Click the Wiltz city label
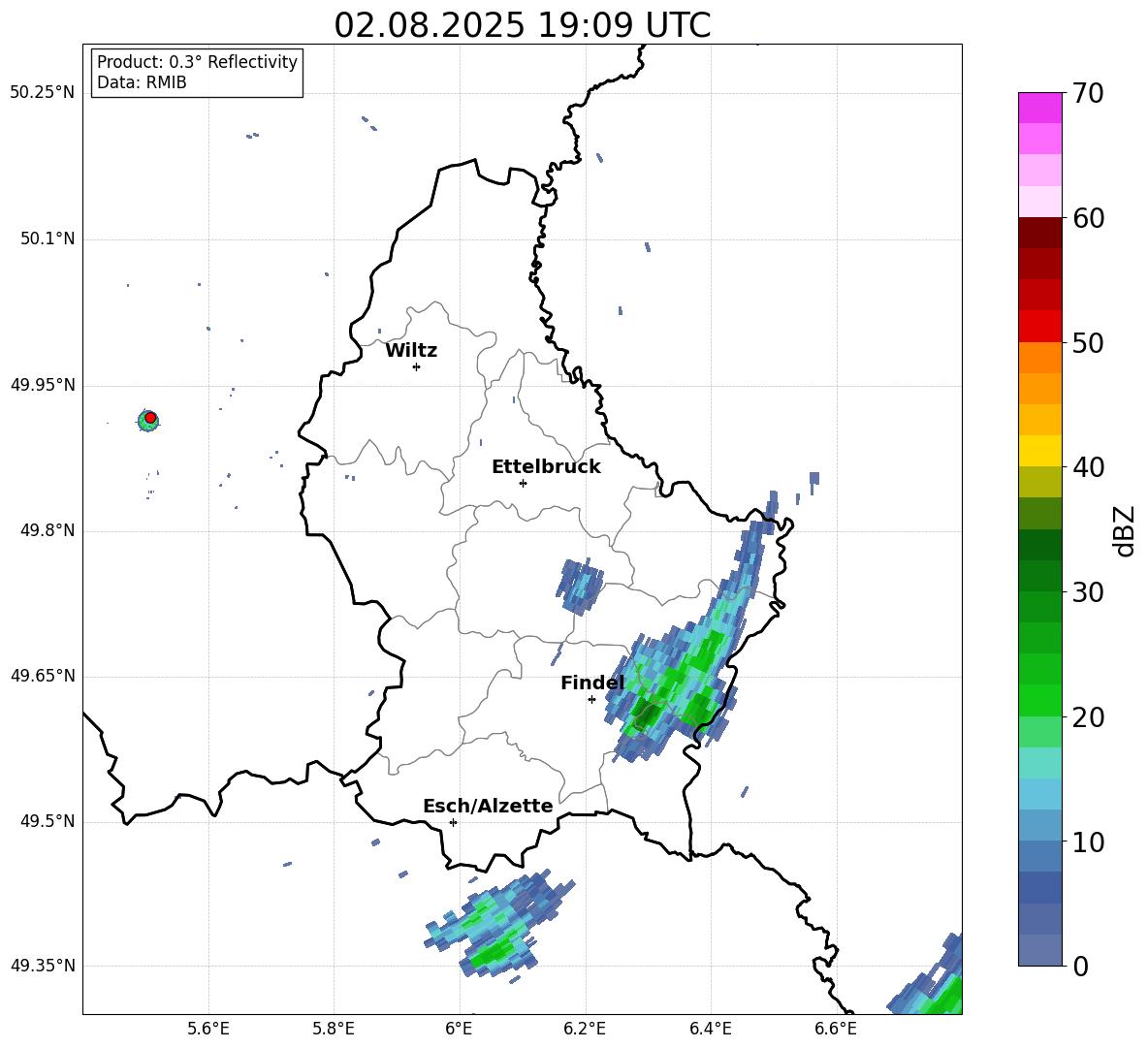Image resolution: width=1148 pixels, height=1048 pixels. point(411,351)
